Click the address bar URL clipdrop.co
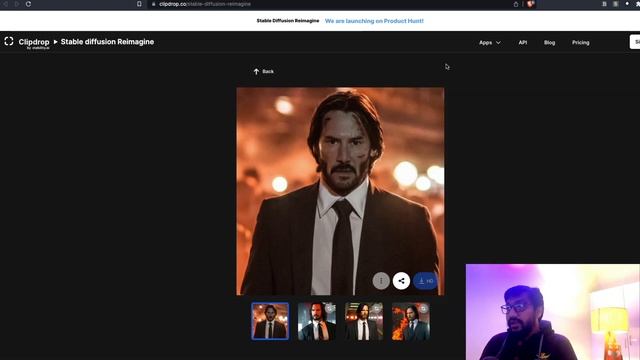 pos(205,4)
